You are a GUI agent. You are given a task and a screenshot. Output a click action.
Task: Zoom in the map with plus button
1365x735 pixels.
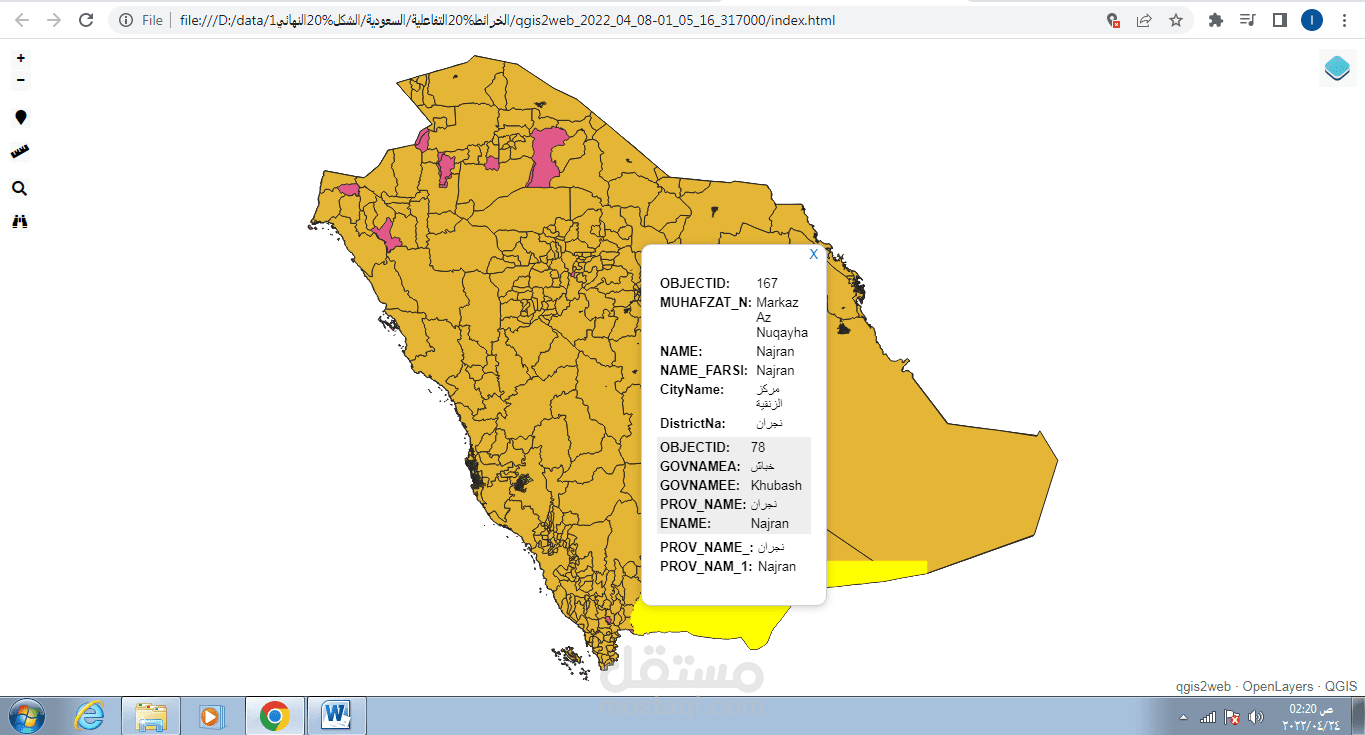pyautogui.click(x=21, y=59)
